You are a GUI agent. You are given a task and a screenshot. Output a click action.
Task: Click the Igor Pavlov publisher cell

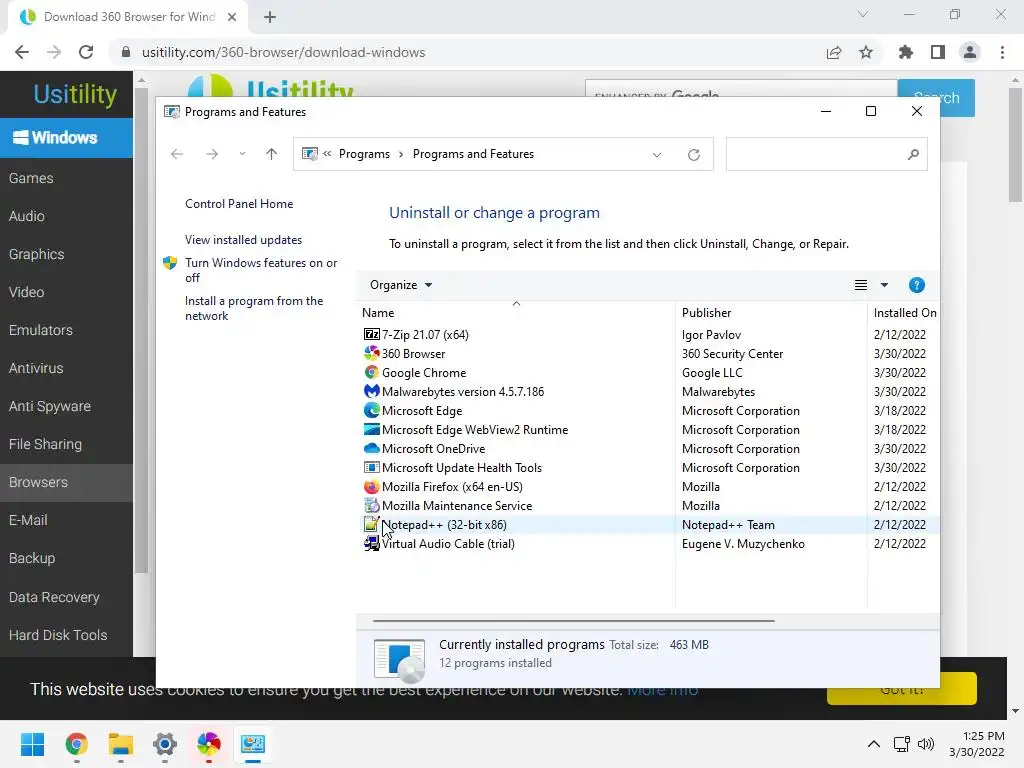(711, 334)
